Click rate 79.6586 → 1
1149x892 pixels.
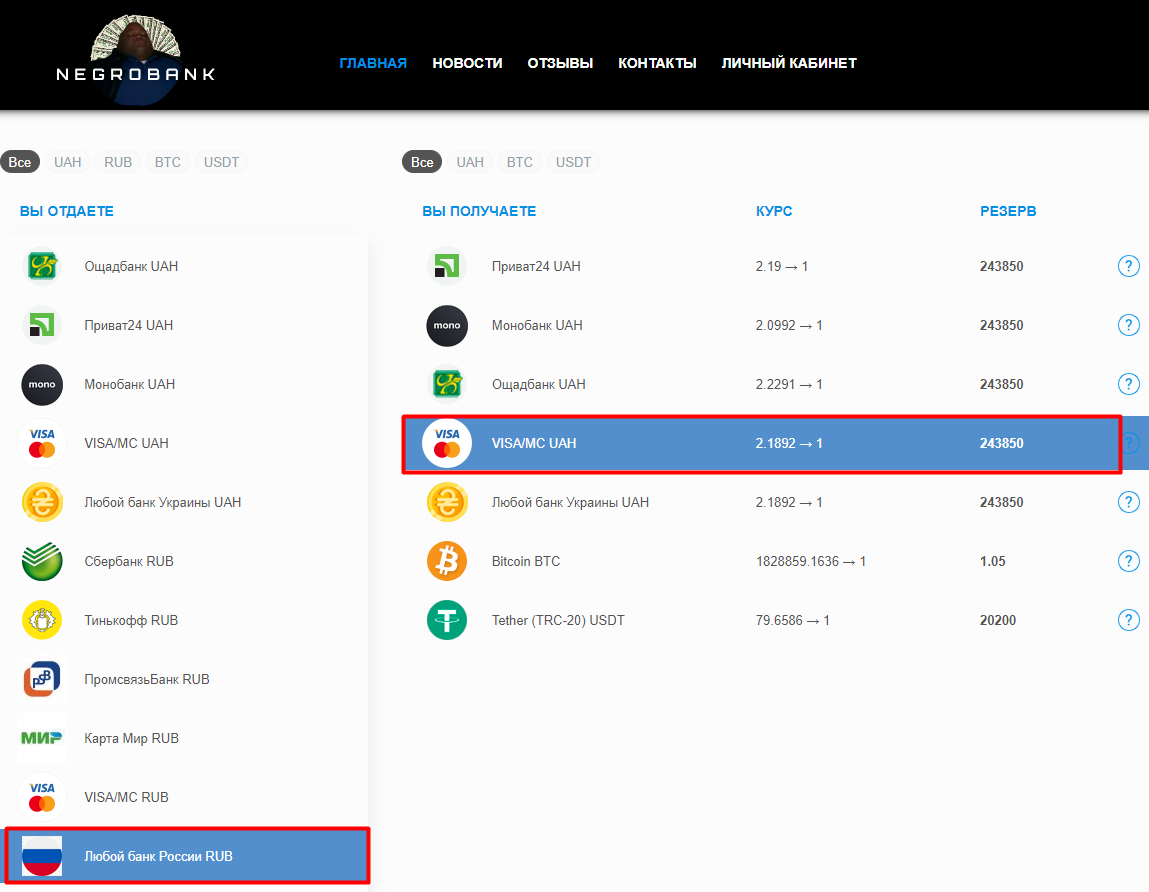793,620
